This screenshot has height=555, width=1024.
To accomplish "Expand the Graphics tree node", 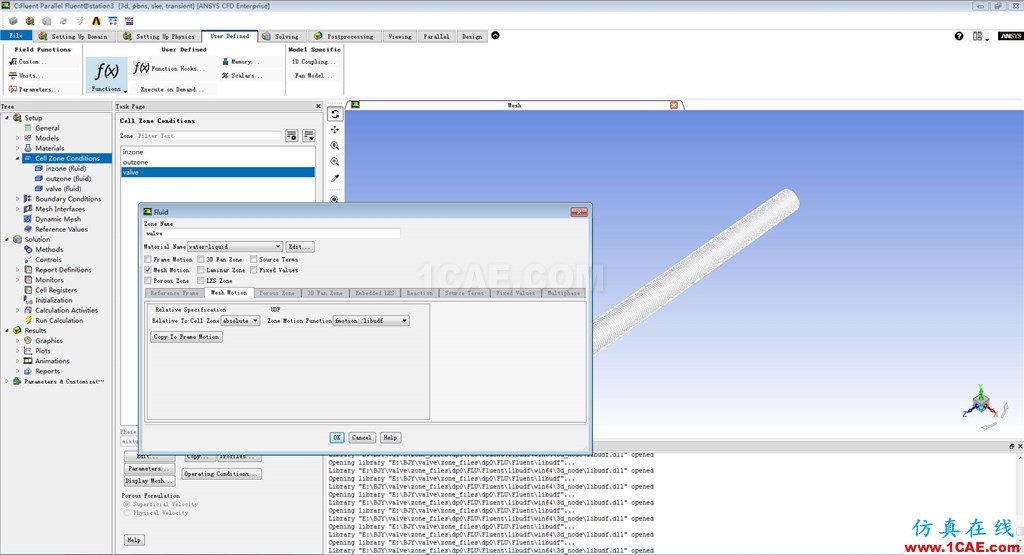I will coord(18,340).
